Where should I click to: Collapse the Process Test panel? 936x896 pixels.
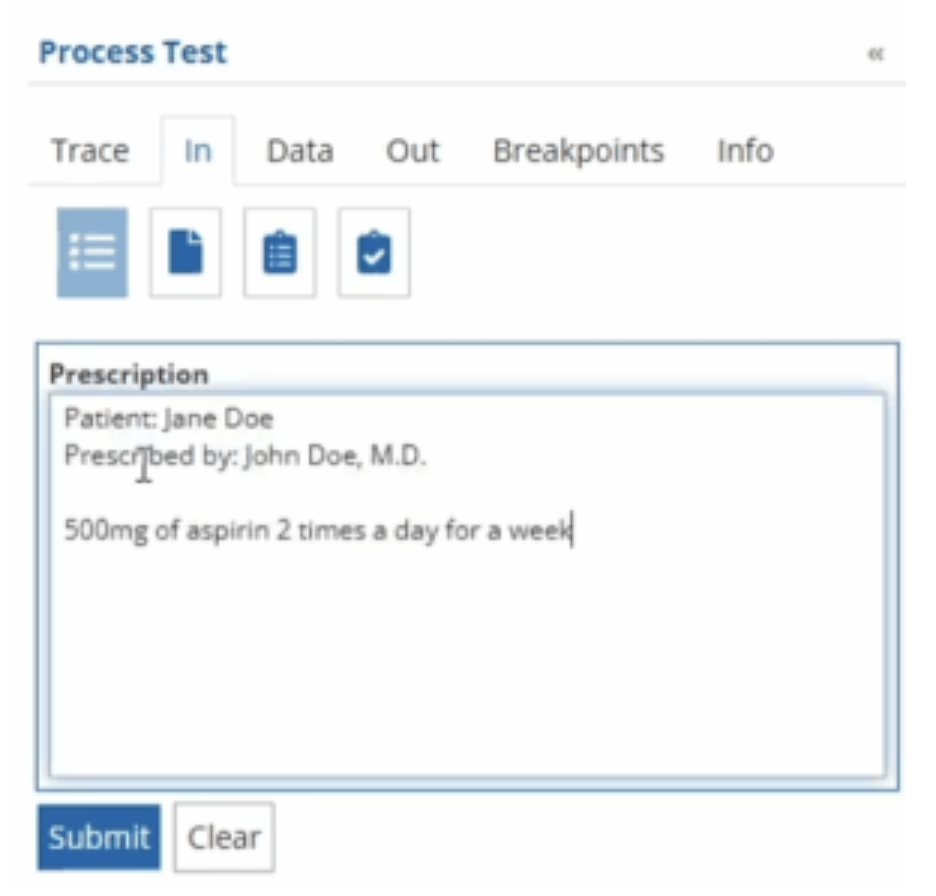(876, 54)
